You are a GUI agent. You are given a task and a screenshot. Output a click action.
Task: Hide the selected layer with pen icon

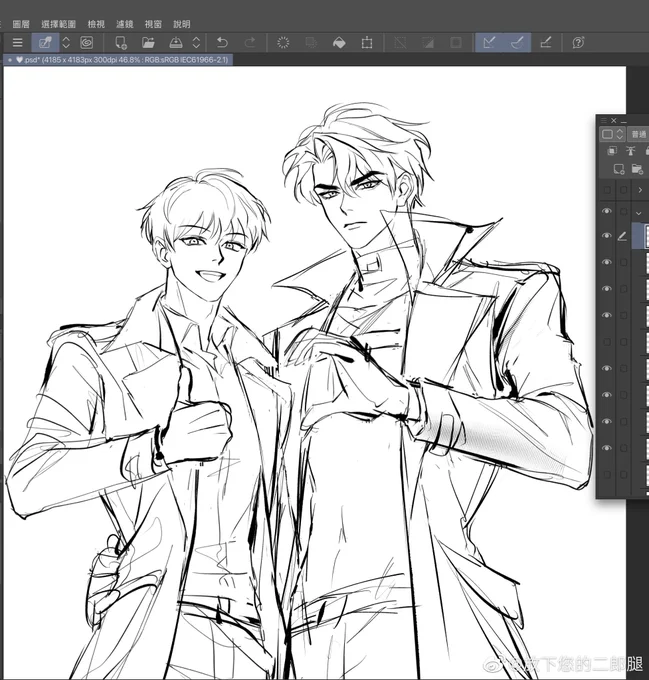(x=607, y=235)
